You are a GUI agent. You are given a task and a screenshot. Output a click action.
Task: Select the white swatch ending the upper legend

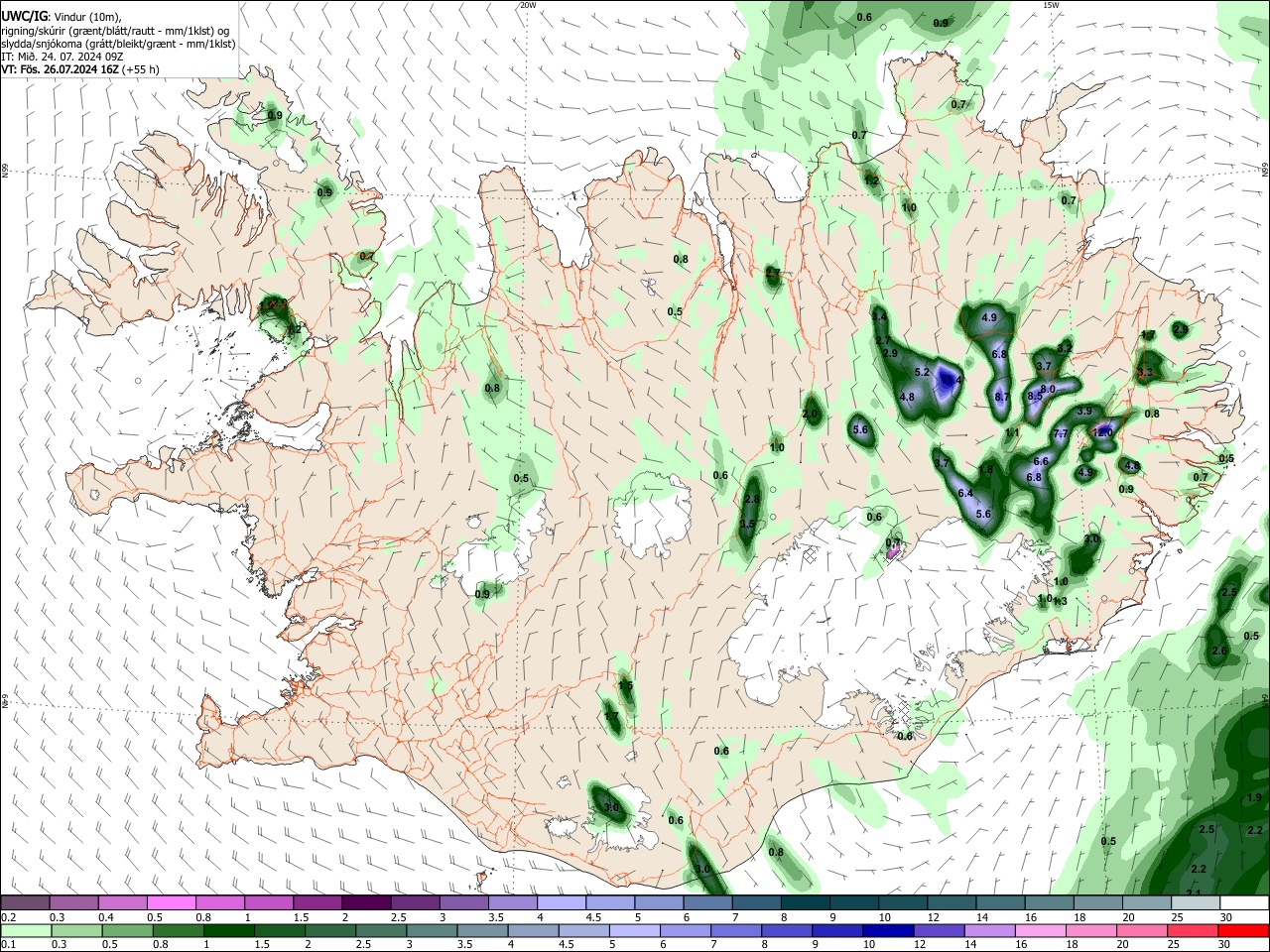pos(1244,902)
